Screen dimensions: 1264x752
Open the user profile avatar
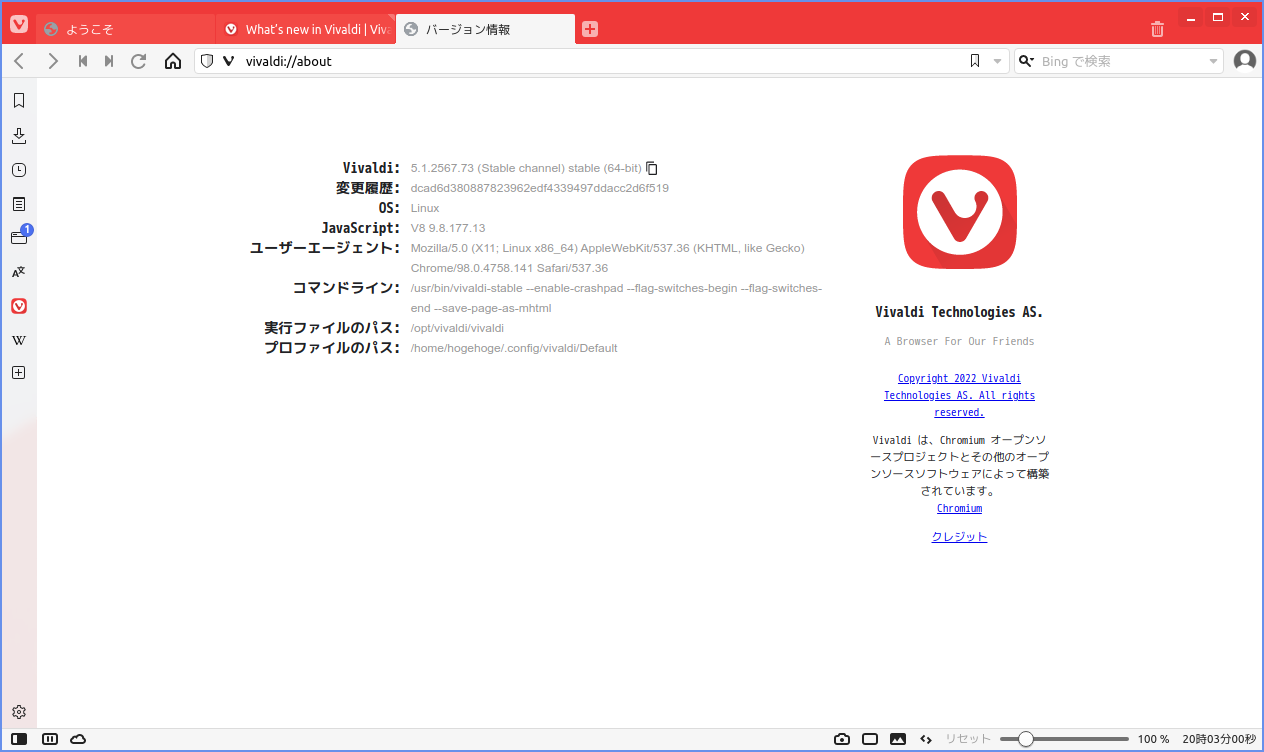coord(1245,61)
